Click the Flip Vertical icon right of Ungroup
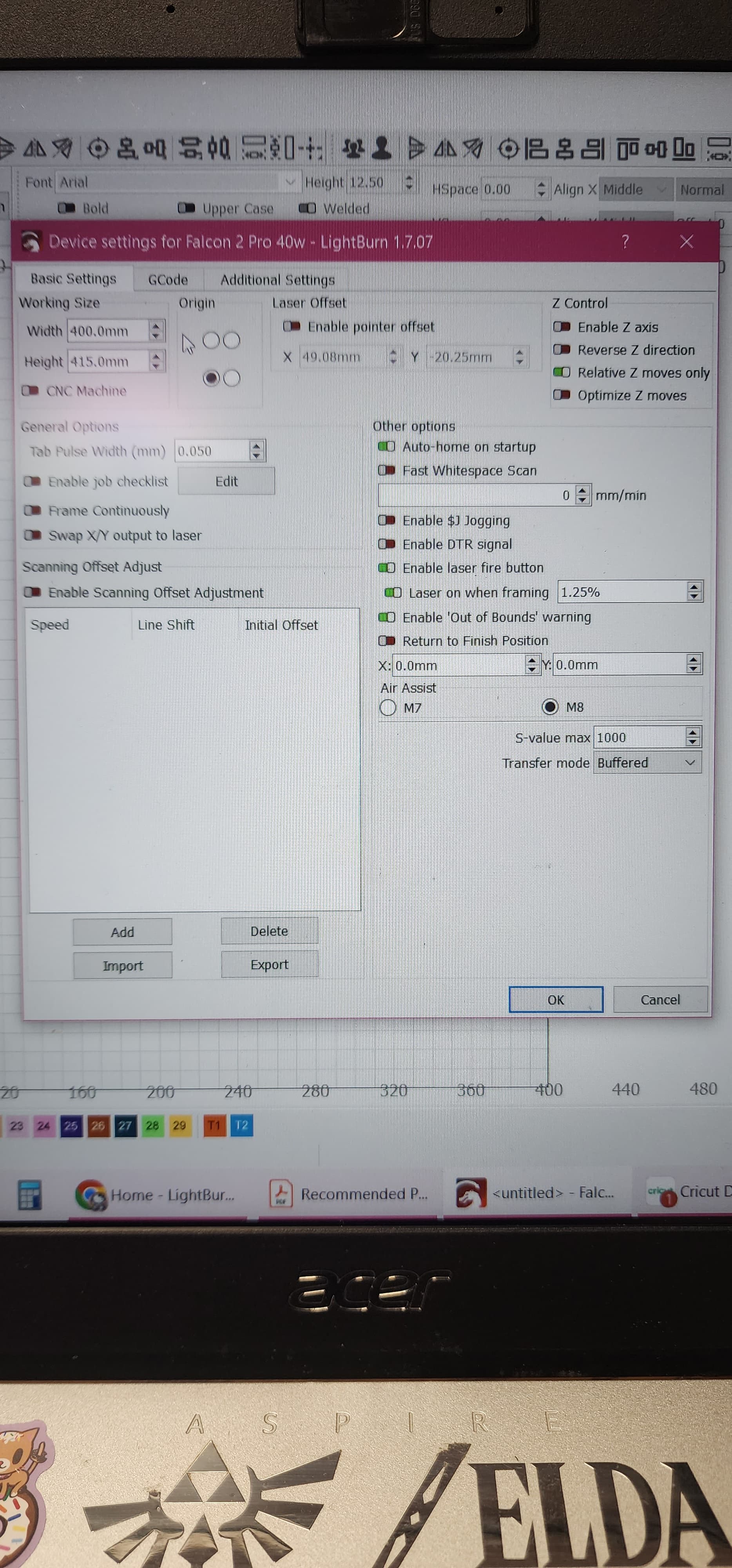732x1568 pixels. point(416,148)
